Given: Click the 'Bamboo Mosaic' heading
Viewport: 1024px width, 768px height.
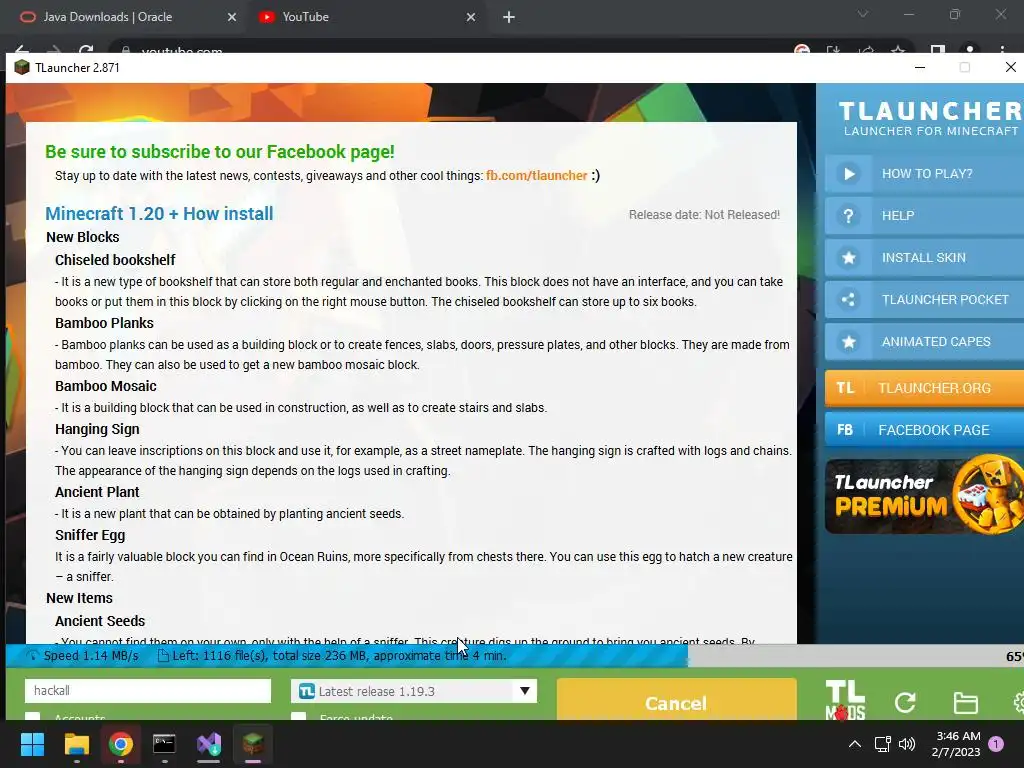Looking at the screenshot, I should 106,386.
